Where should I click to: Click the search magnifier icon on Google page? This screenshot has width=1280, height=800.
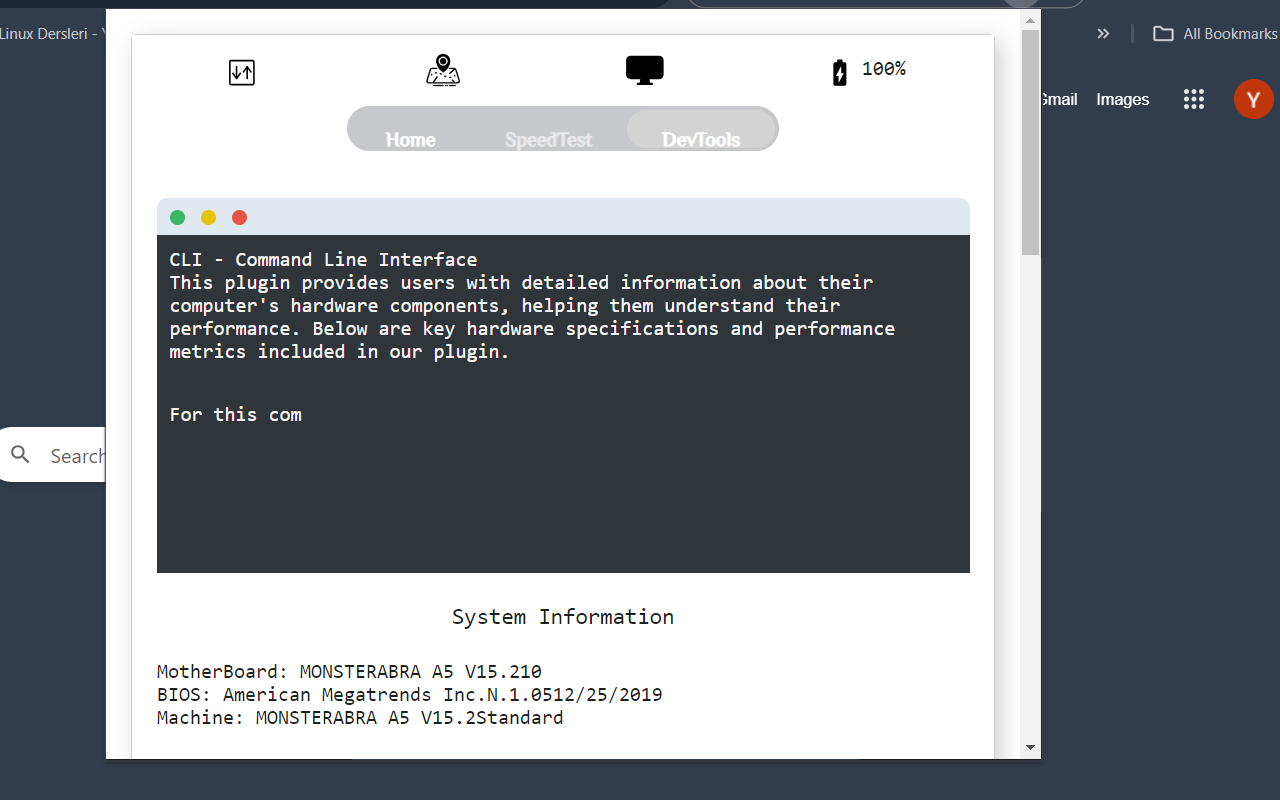(x=21, y=456)
